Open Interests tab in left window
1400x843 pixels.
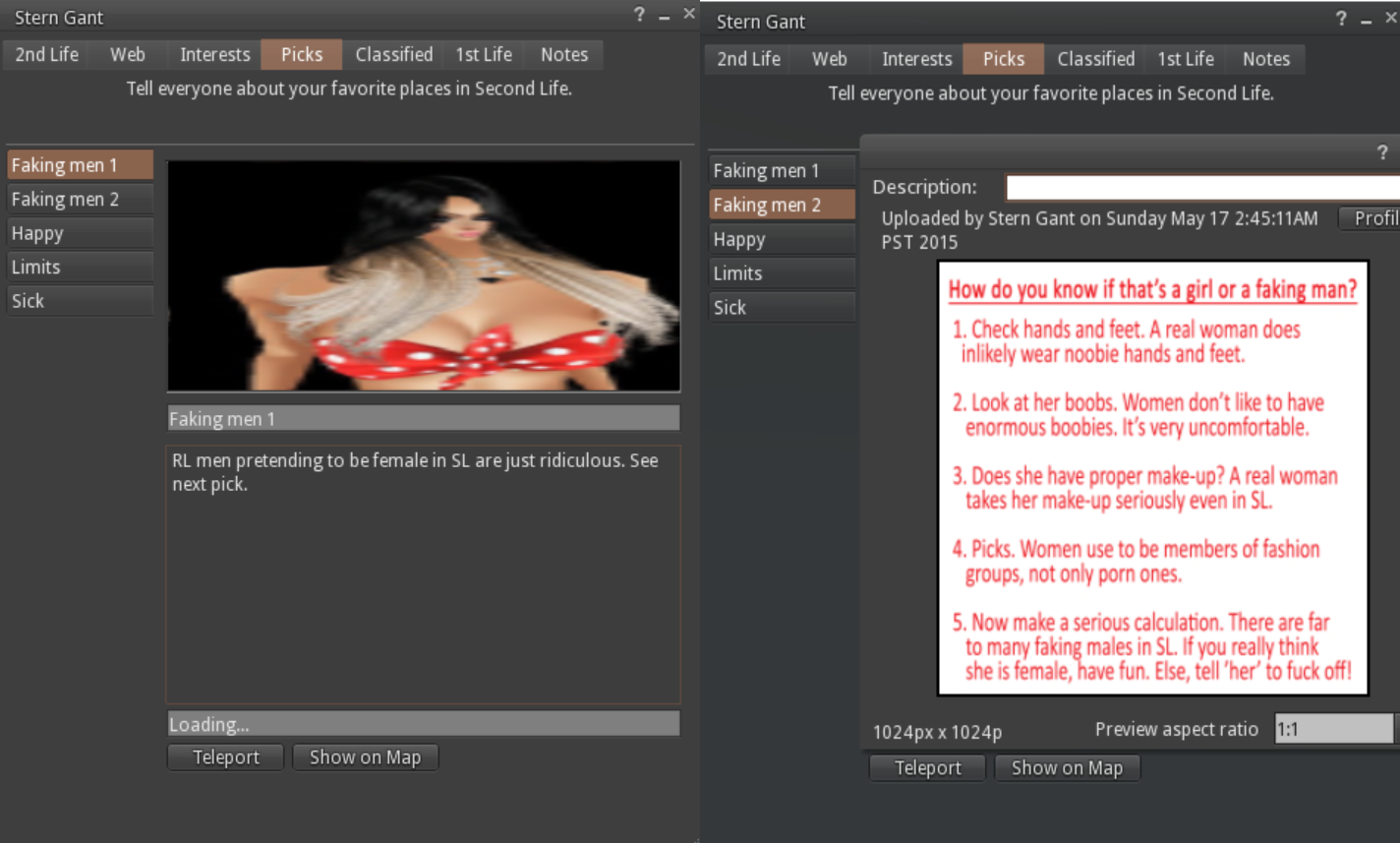tap(214, 54)
